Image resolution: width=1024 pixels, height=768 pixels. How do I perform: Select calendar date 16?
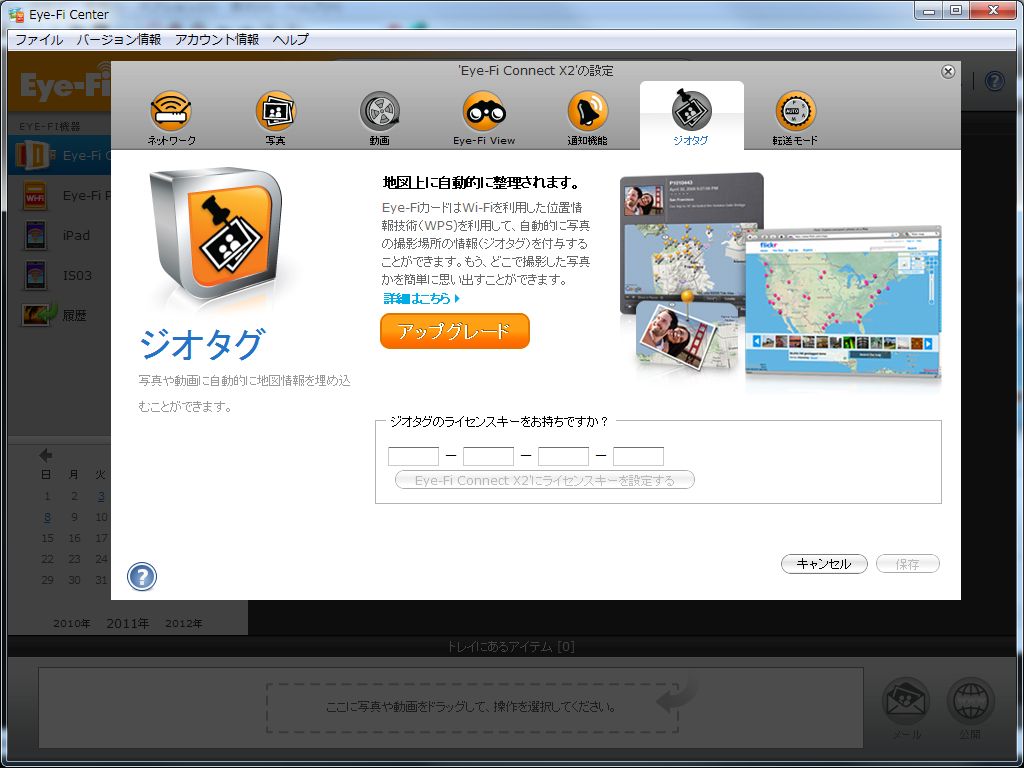[74, 538]
